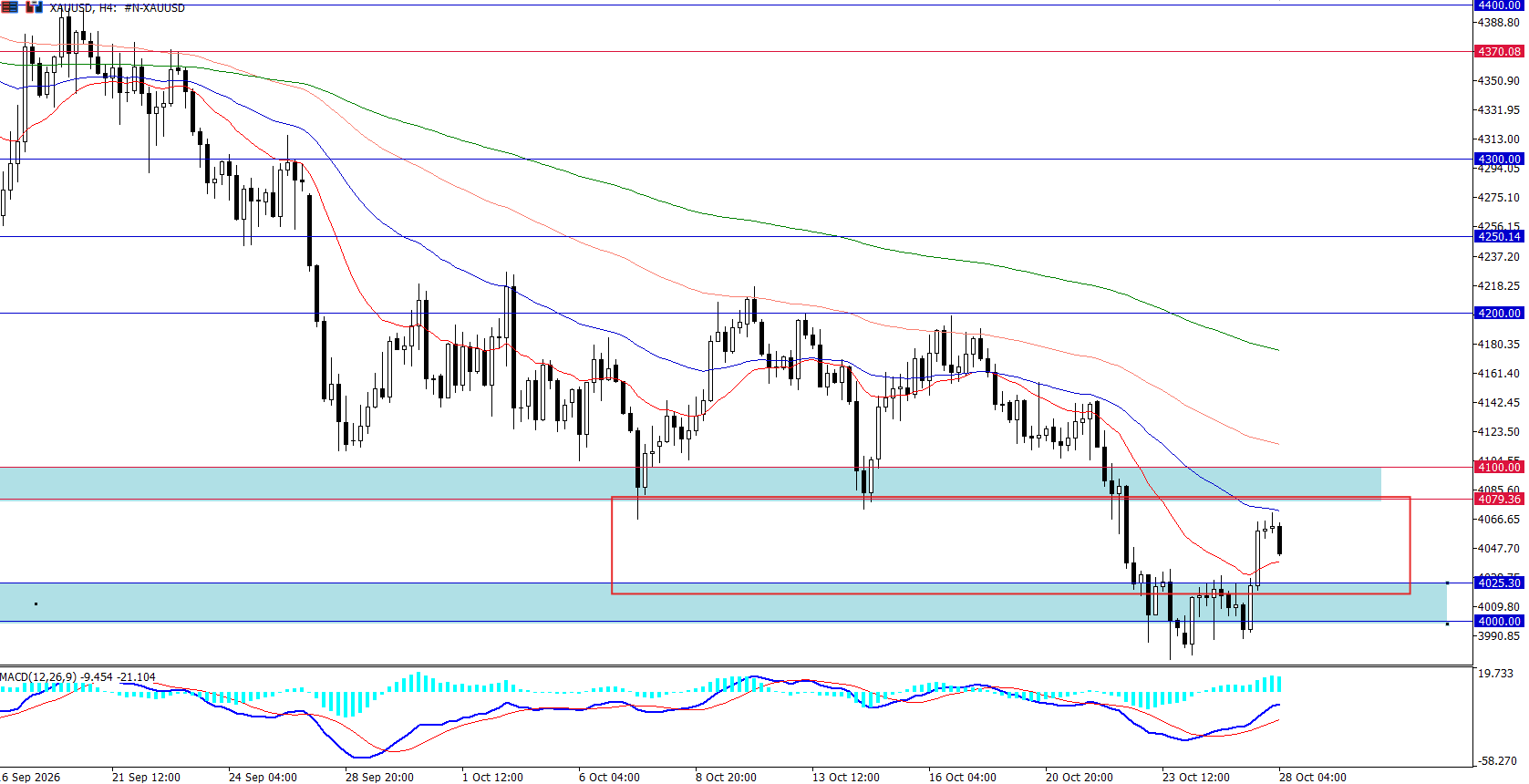This screenshot has width=1529, height=784.
Task: Click the 13 Oct 12:00 time label
Action: tap(846, 778)
